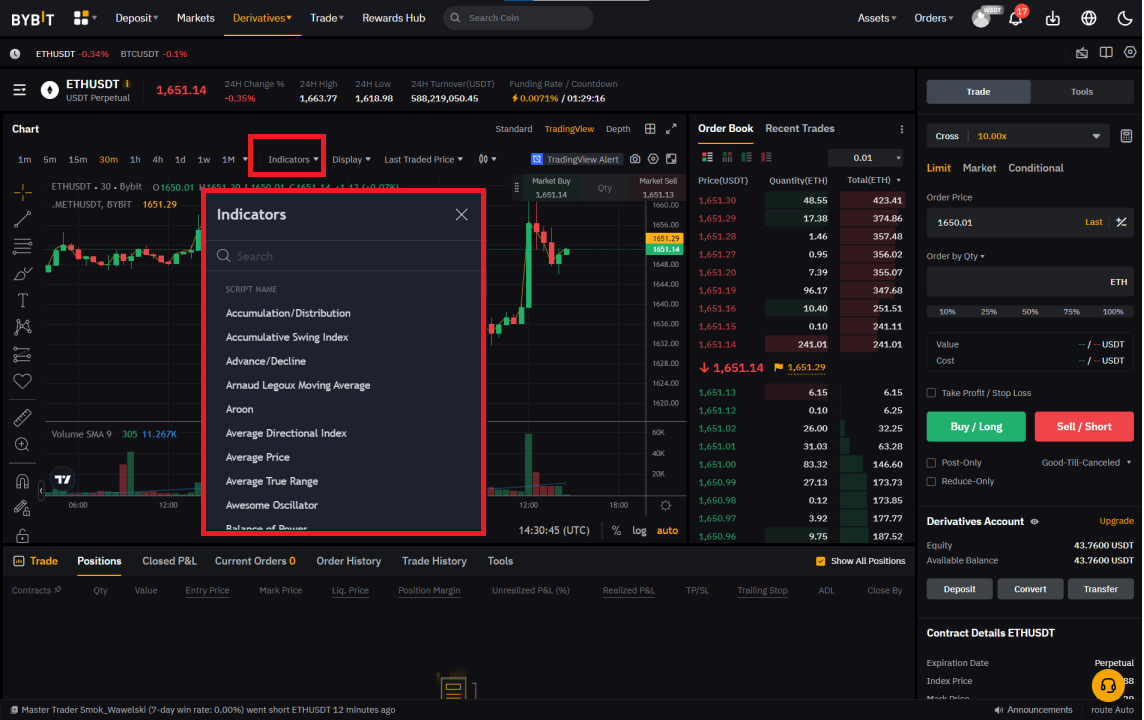
Task: Toggle Take Profit / Stop Loss checkbox
Action: [x=931, y=393]
